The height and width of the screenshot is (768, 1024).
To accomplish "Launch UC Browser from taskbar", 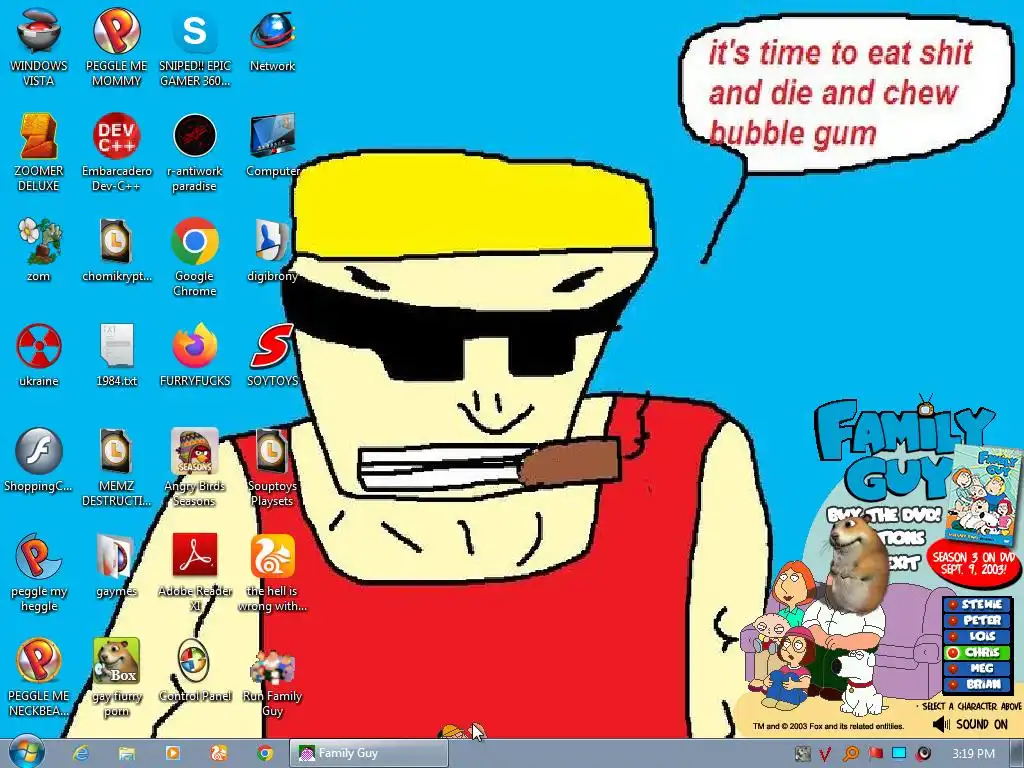I will [218, 753].
